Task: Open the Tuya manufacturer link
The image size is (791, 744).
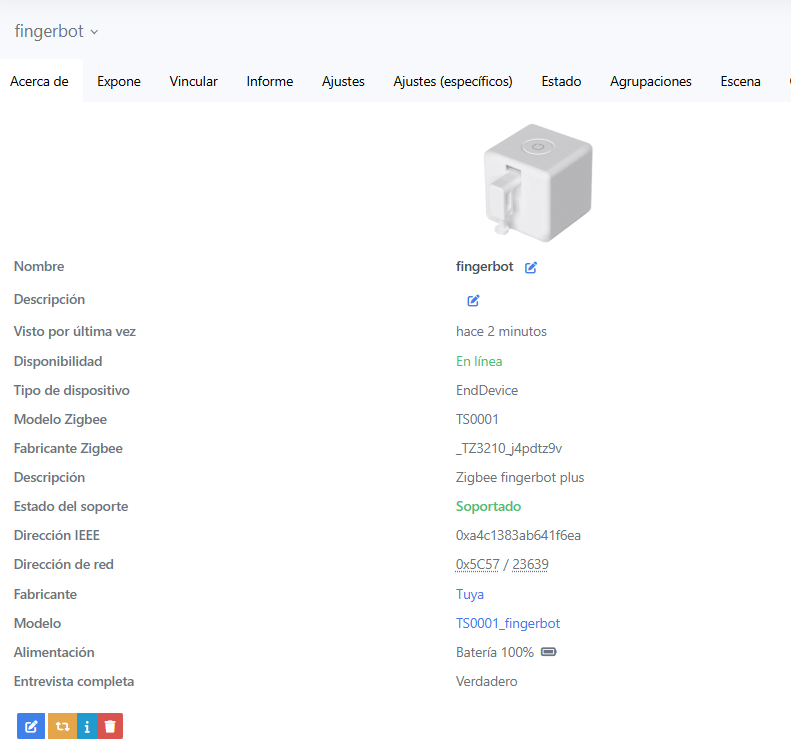Action: [x=470, y=594]
